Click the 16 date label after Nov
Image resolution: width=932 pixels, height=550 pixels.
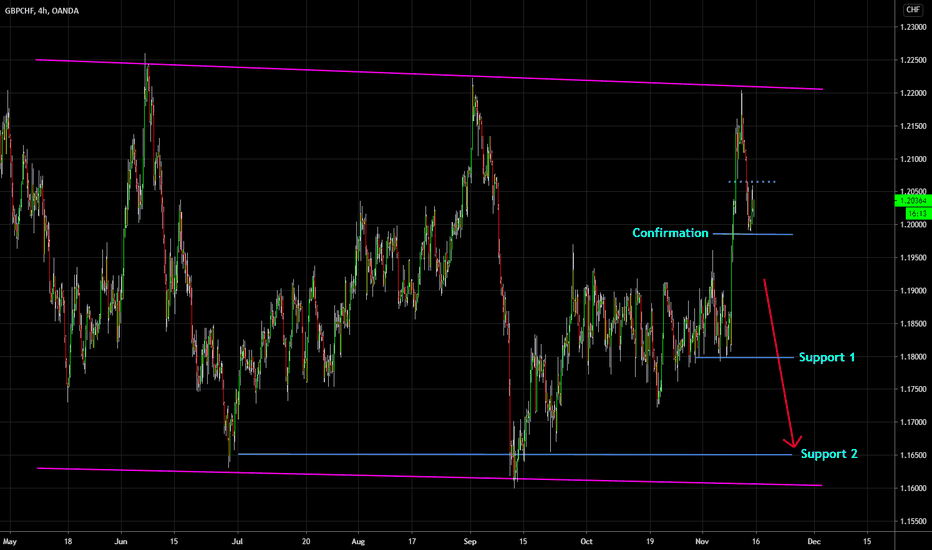pos(755,542)
